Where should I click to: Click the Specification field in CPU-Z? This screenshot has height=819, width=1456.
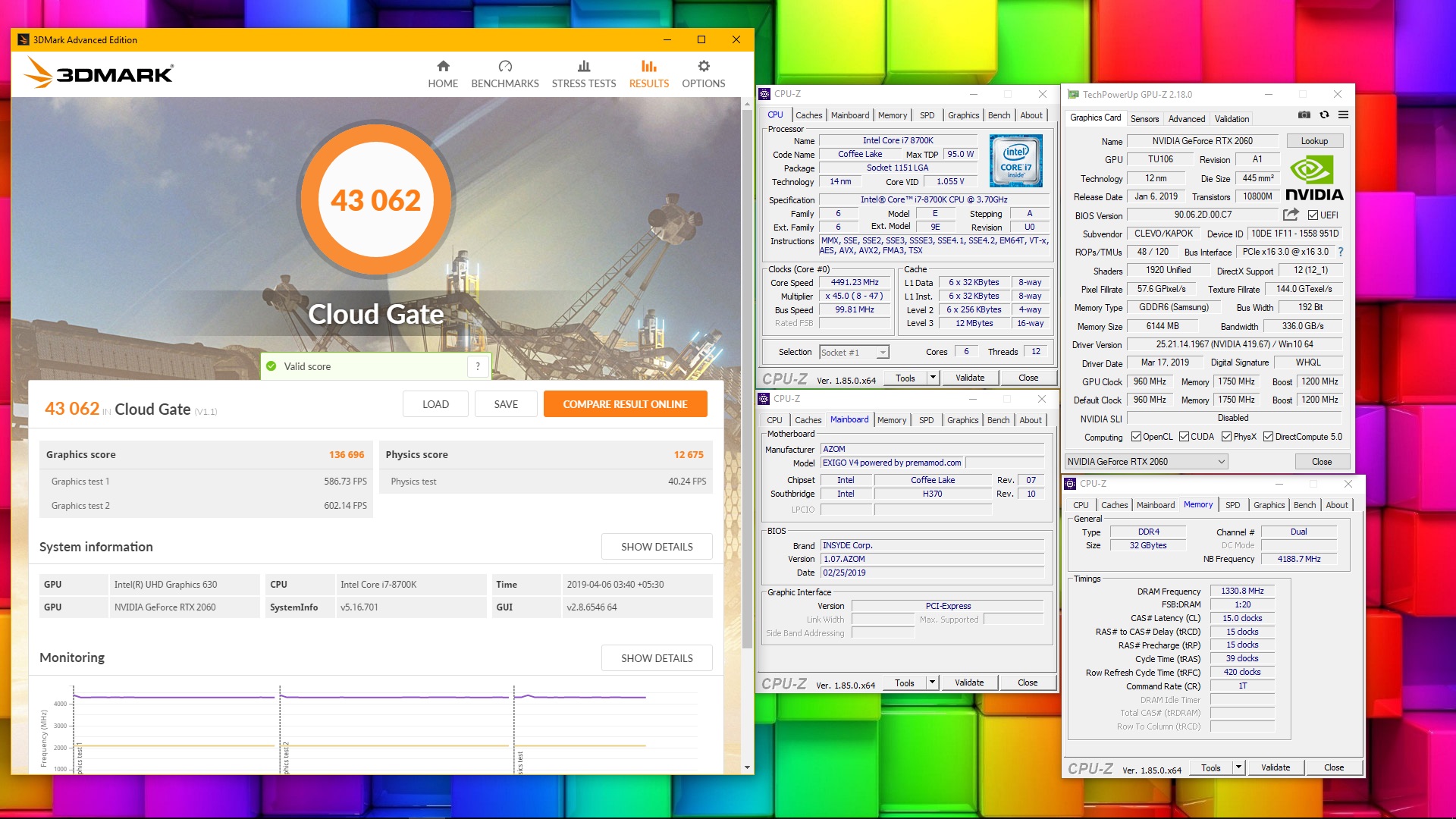pos(934,199)
